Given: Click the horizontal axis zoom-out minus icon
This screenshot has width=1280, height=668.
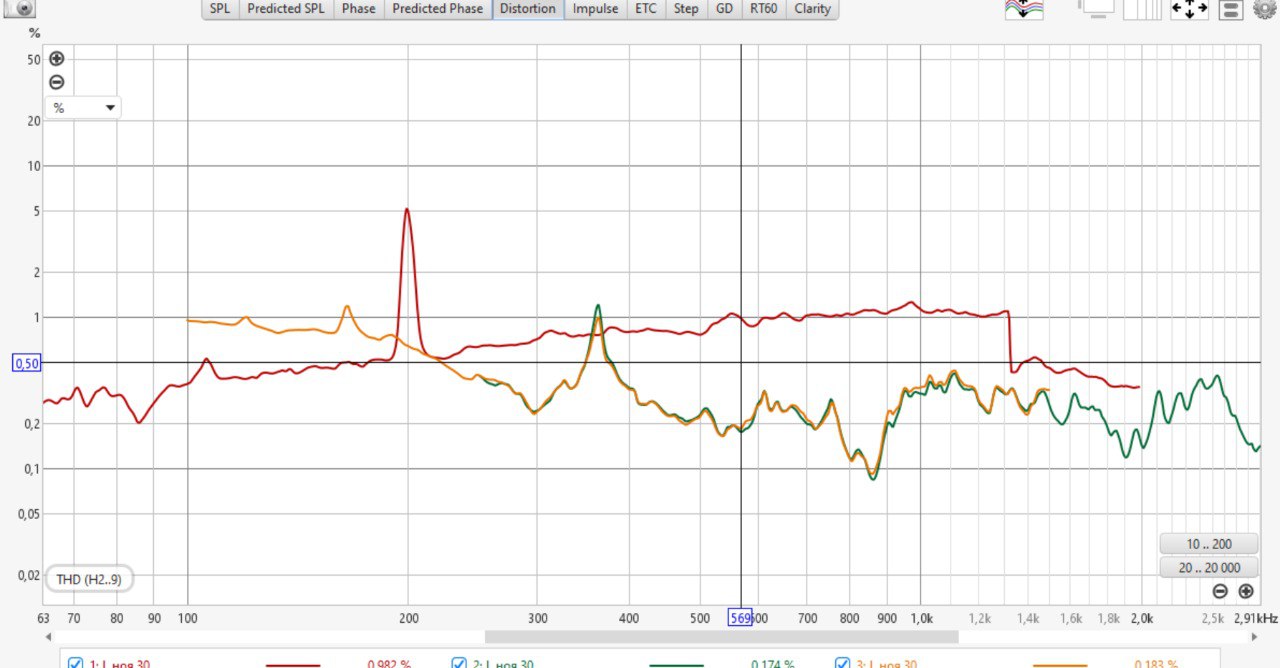Looking at the screenshot, I should [1220, 591].
